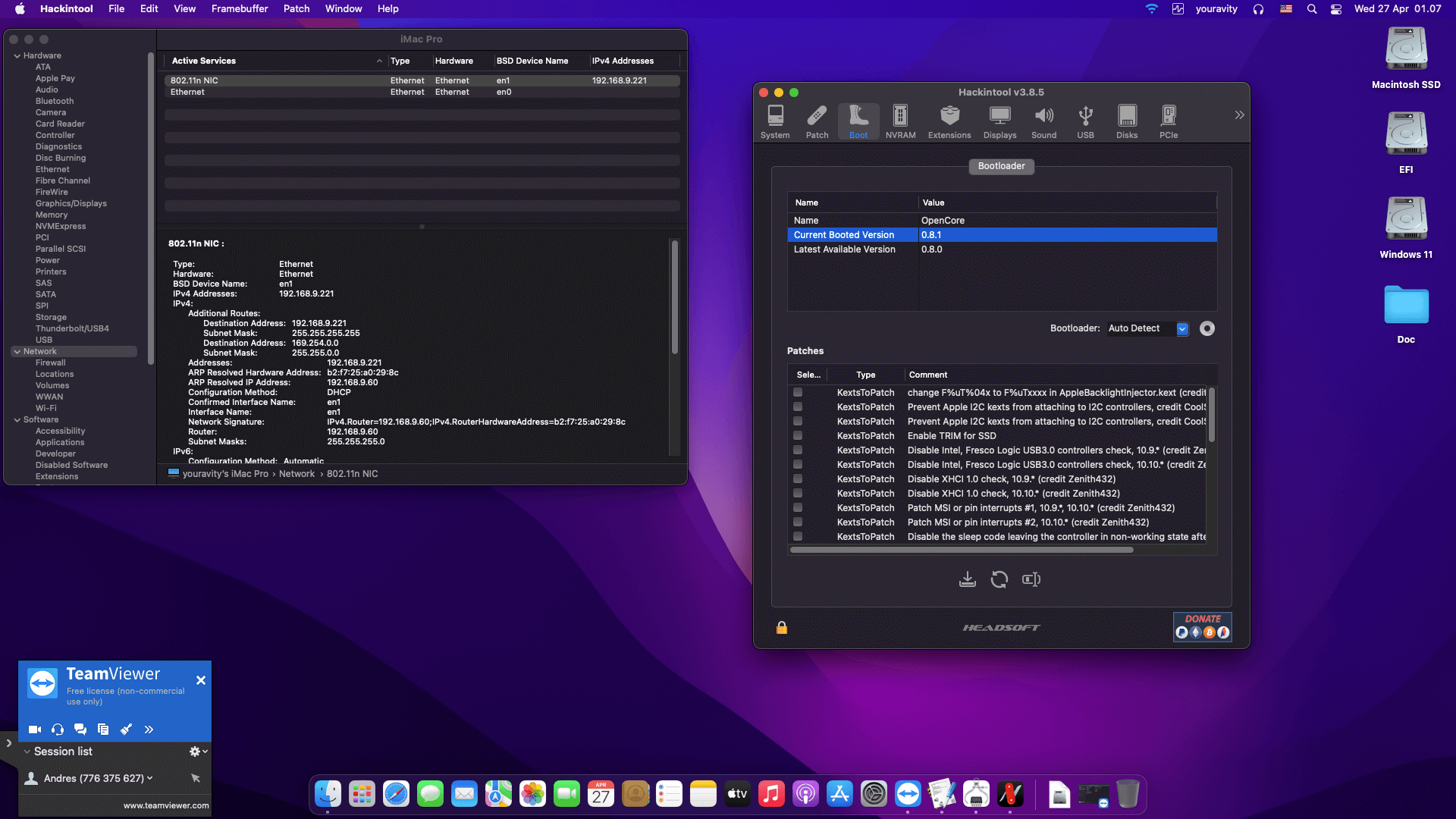Open the Patch menu in menu bar
The image size is (1456, 819).
pyautogui.click(x=297, y=9)
